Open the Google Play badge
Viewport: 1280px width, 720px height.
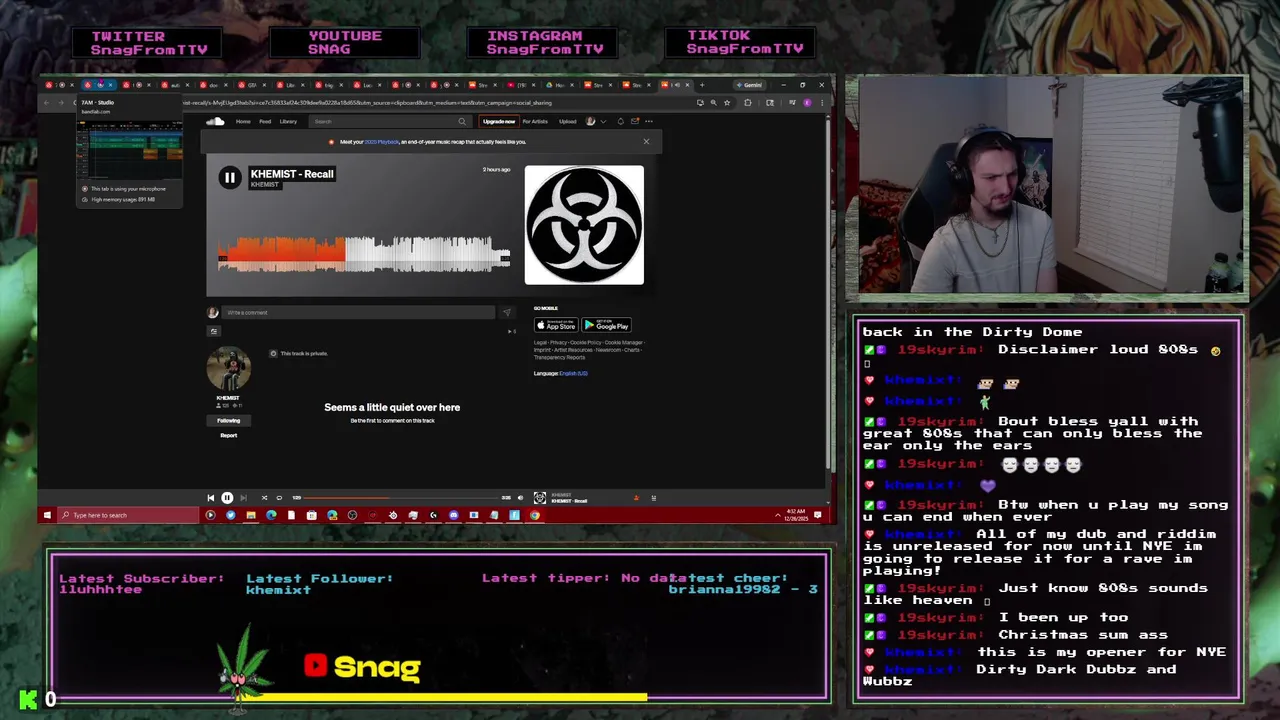coord(606,325)
